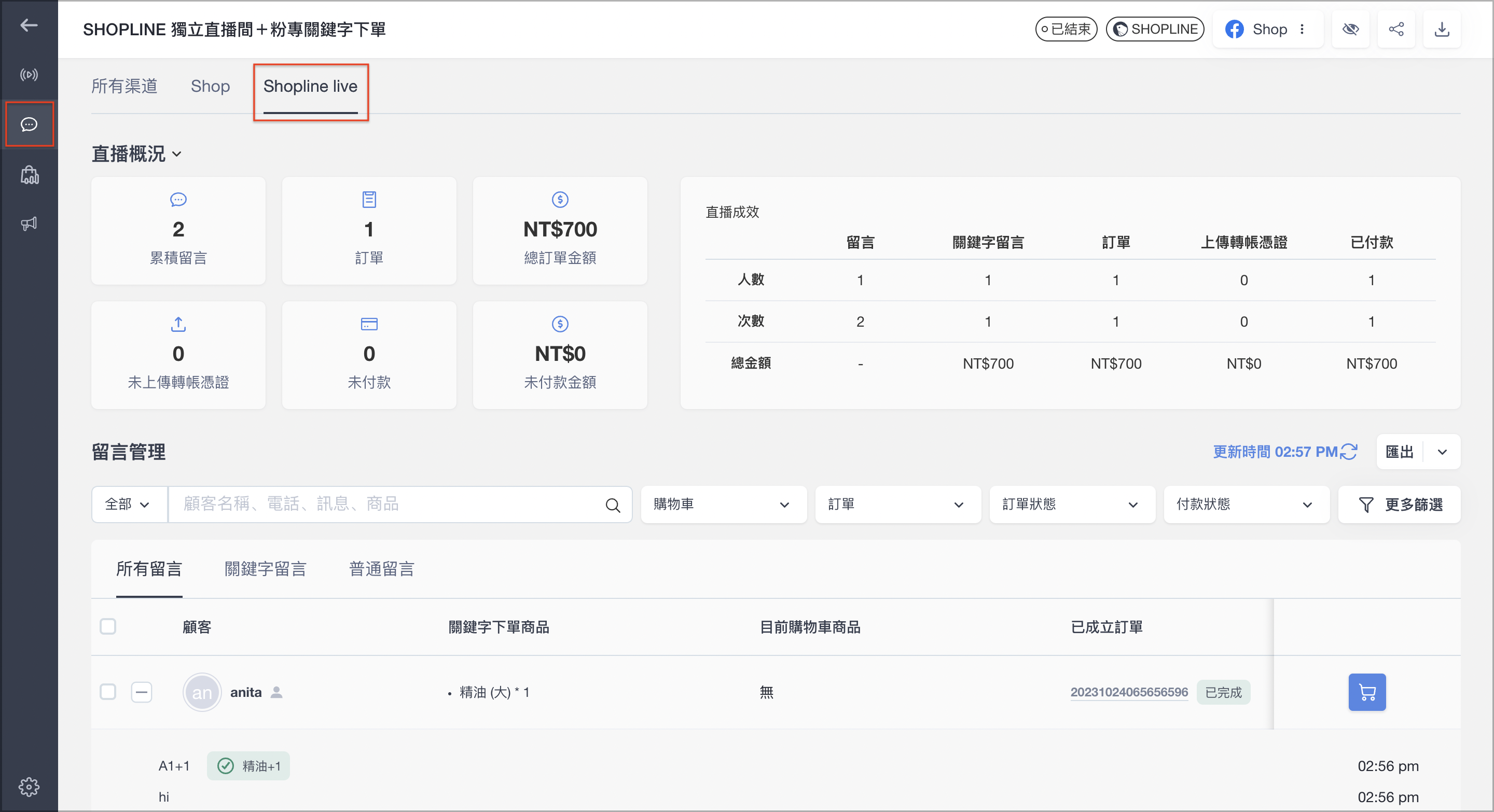1494x812 pixels.
Task: Click the download icon button
Action: [x=1442, y=29]
